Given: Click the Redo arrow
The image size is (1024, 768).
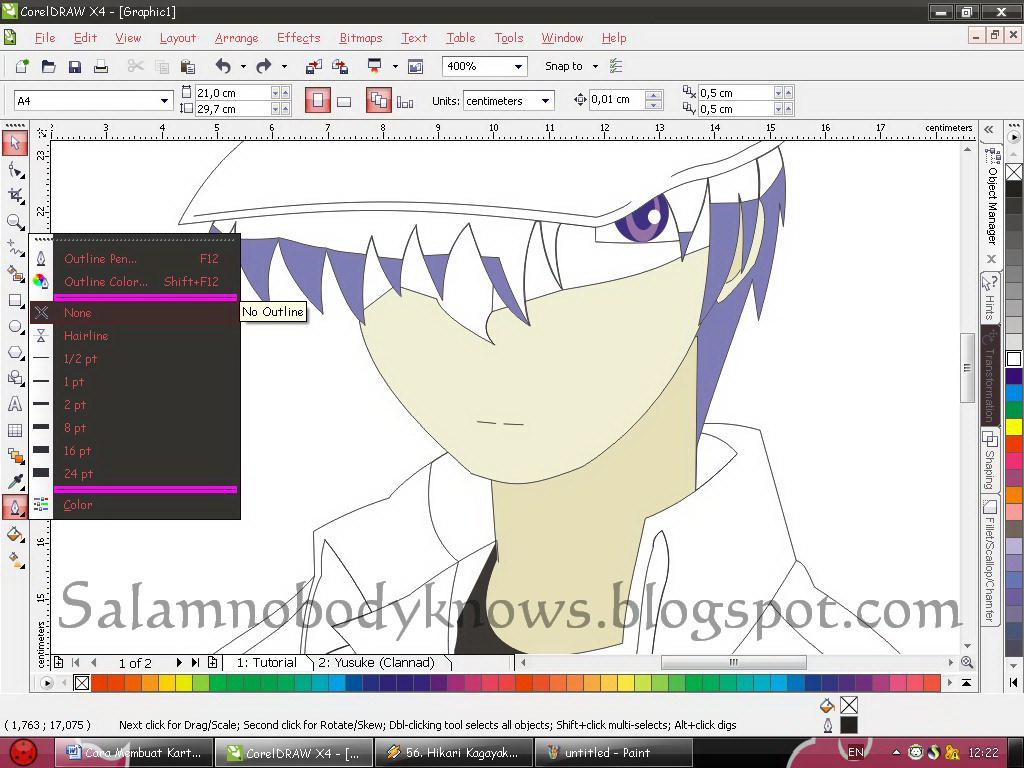Looking at the screenshot, I should (263, 66).
